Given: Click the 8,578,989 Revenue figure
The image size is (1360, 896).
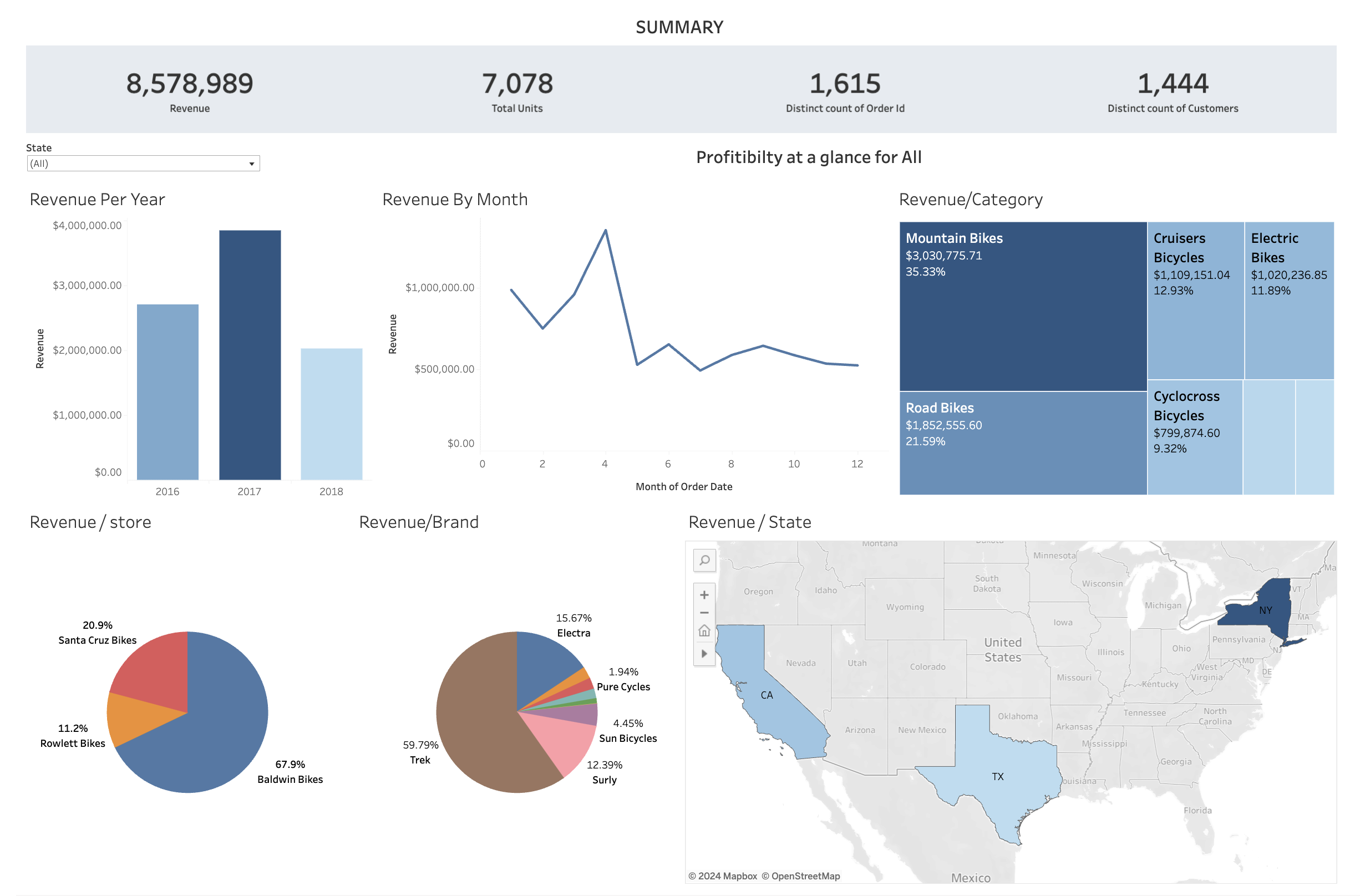Looking at the screenshot, I should coord(190,84).
